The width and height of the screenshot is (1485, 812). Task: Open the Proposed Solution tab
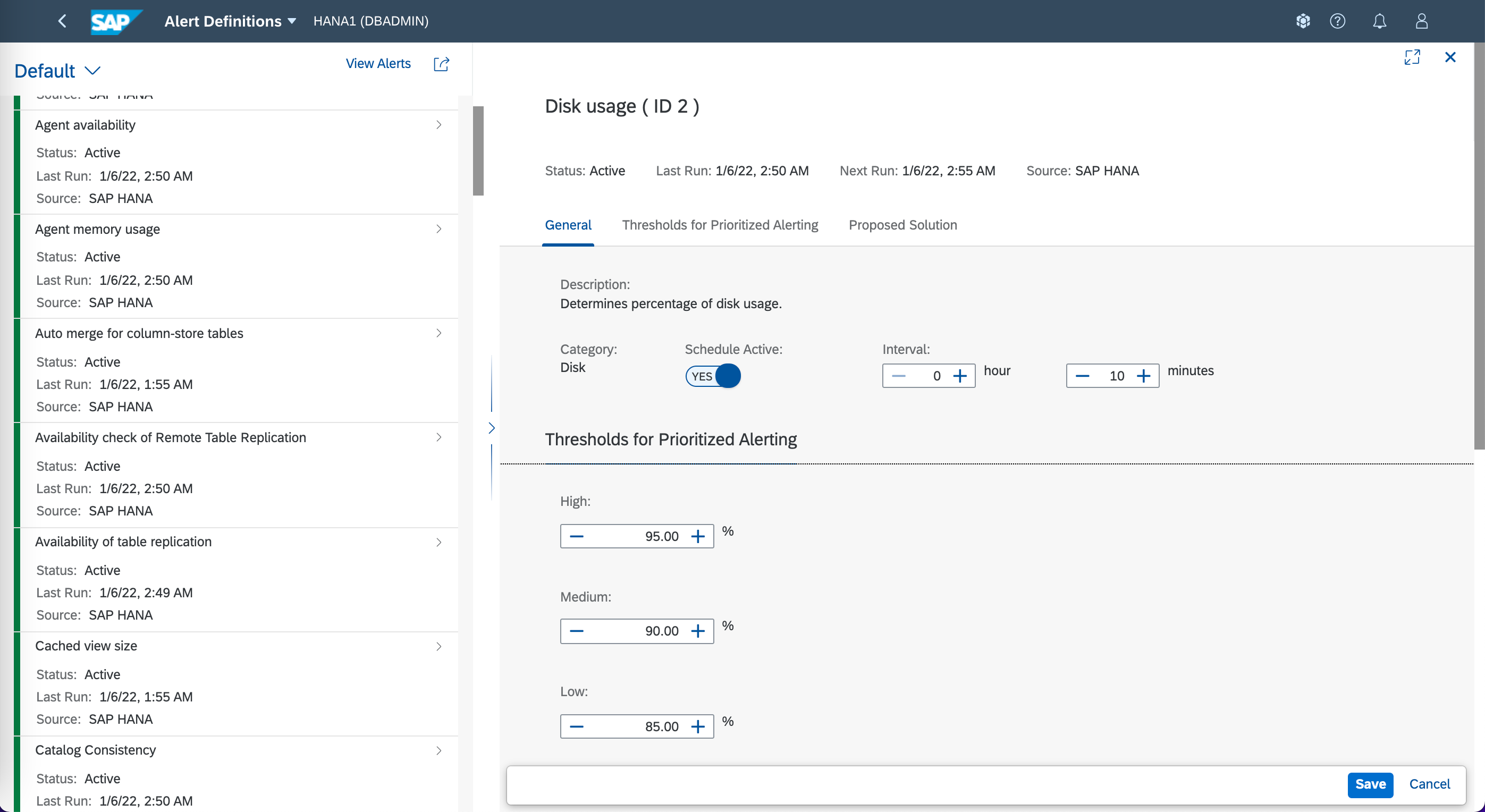[x=902, y=225]
